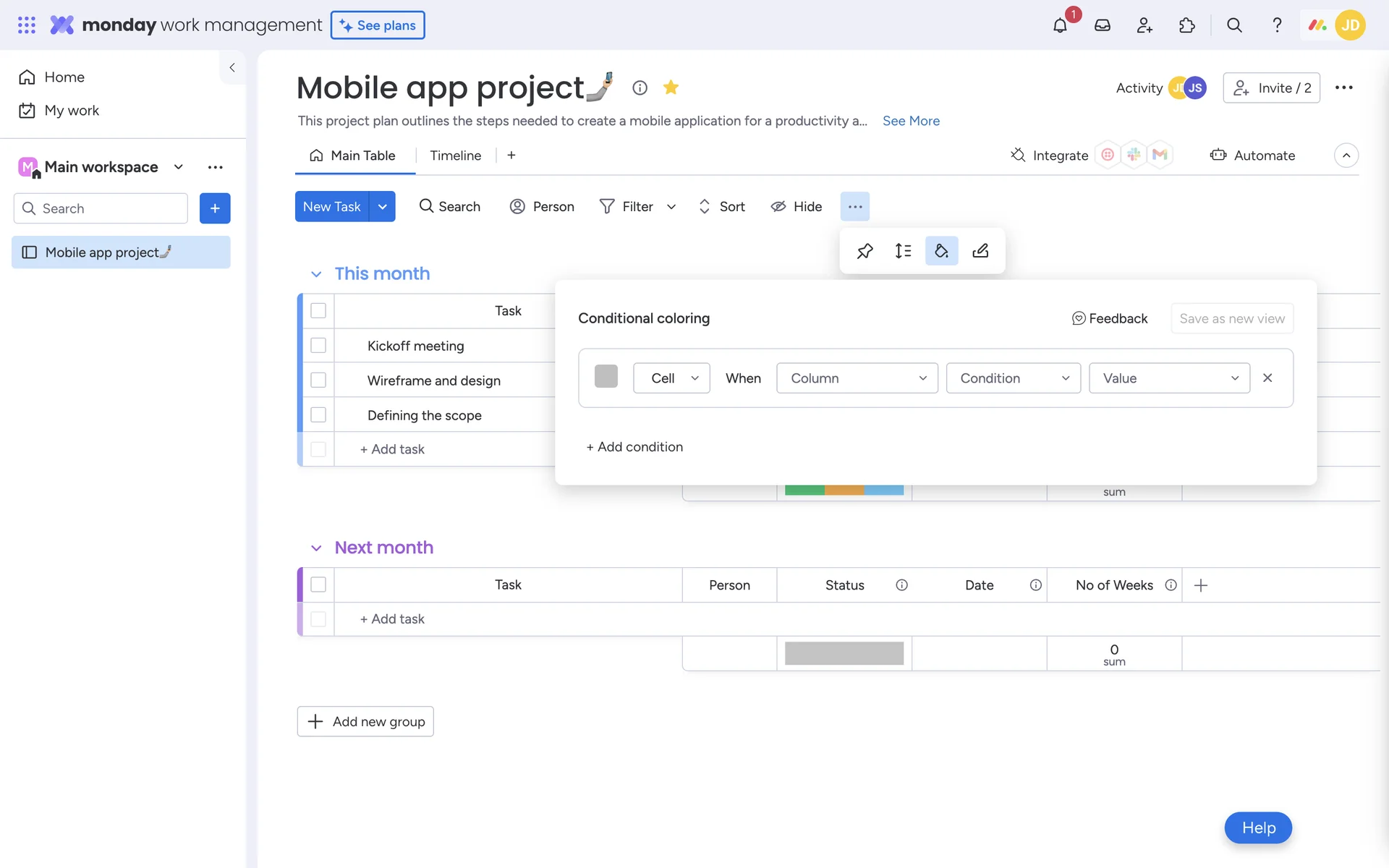Check the Kickoff meeting checkbox
Screen dimensions: 1389x868
[318, 346]
